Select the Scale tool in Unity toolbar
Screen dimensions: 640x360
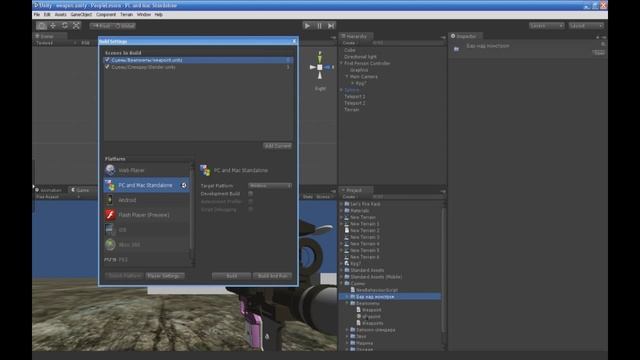pyautogui.click(x=76, y=26)
